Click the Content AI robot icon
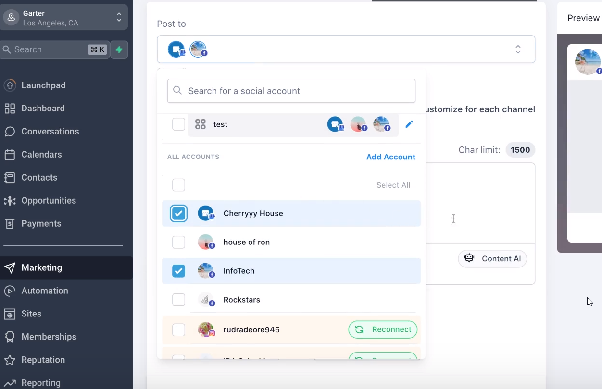 pos(469,258)
